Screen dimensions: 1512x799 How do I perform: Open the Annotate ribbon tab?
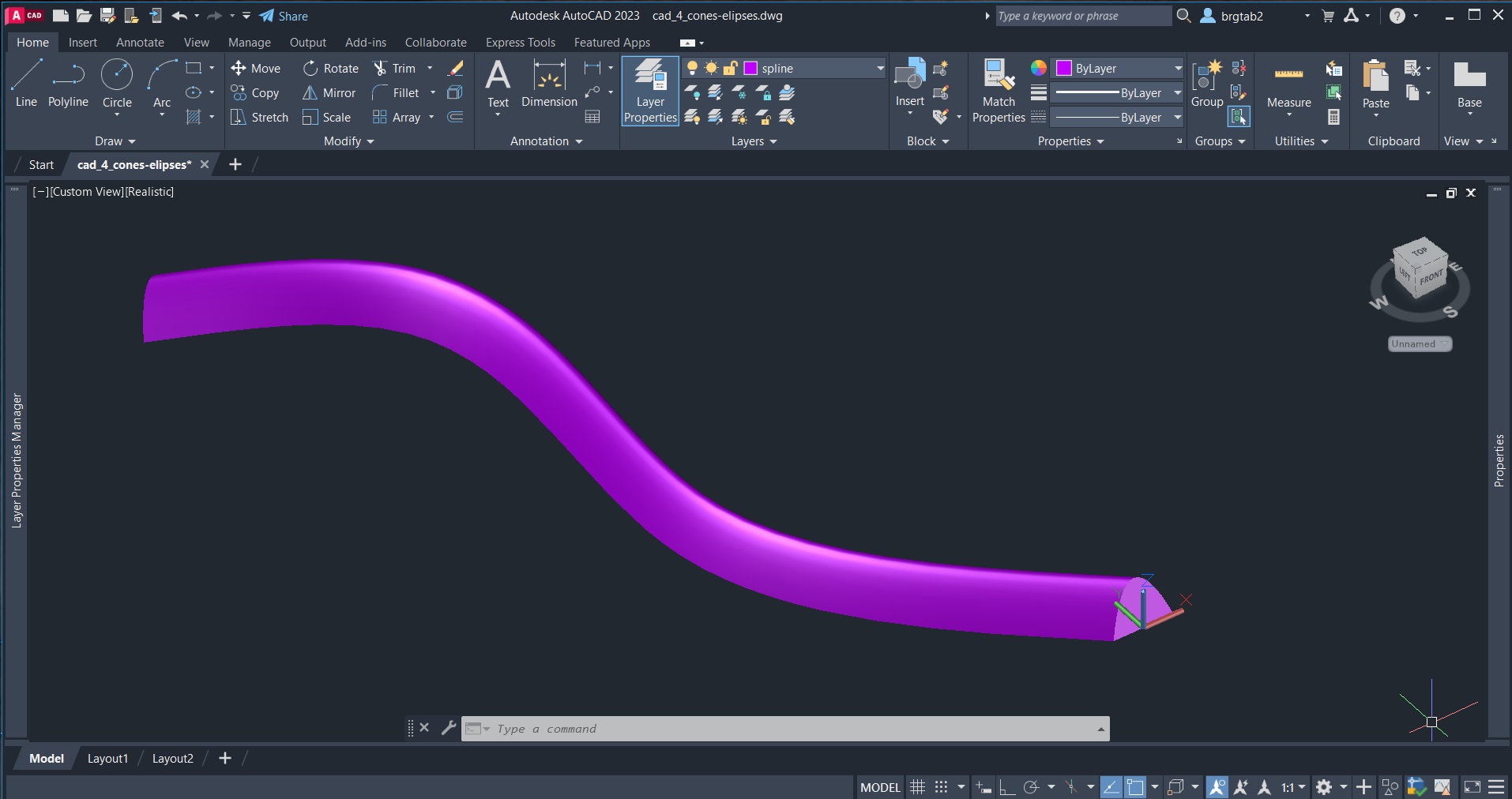pos(140,43)
